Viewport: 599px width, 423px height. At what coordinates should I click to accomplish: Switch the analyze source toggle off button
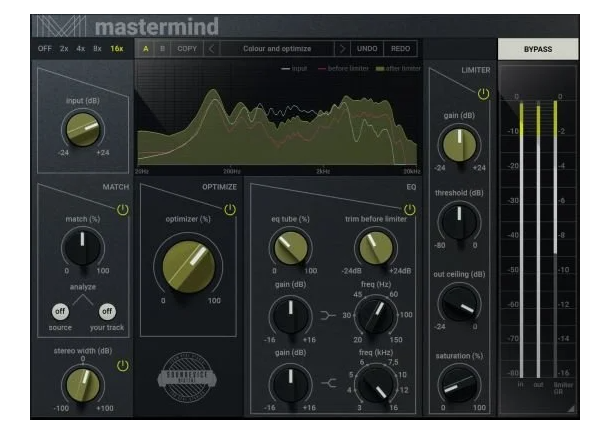[60, 311]
